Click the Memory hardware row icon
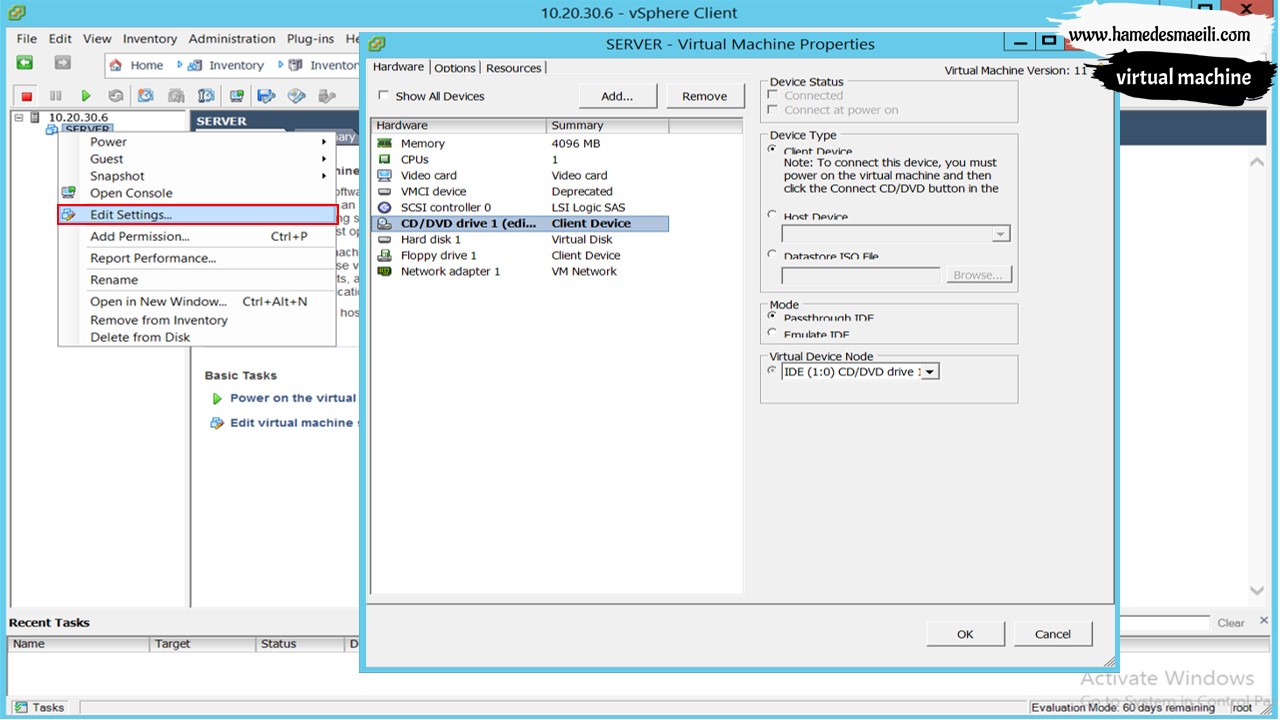Image resolution: width=1280 pixels, height=720 pixels. click(385, 143)
